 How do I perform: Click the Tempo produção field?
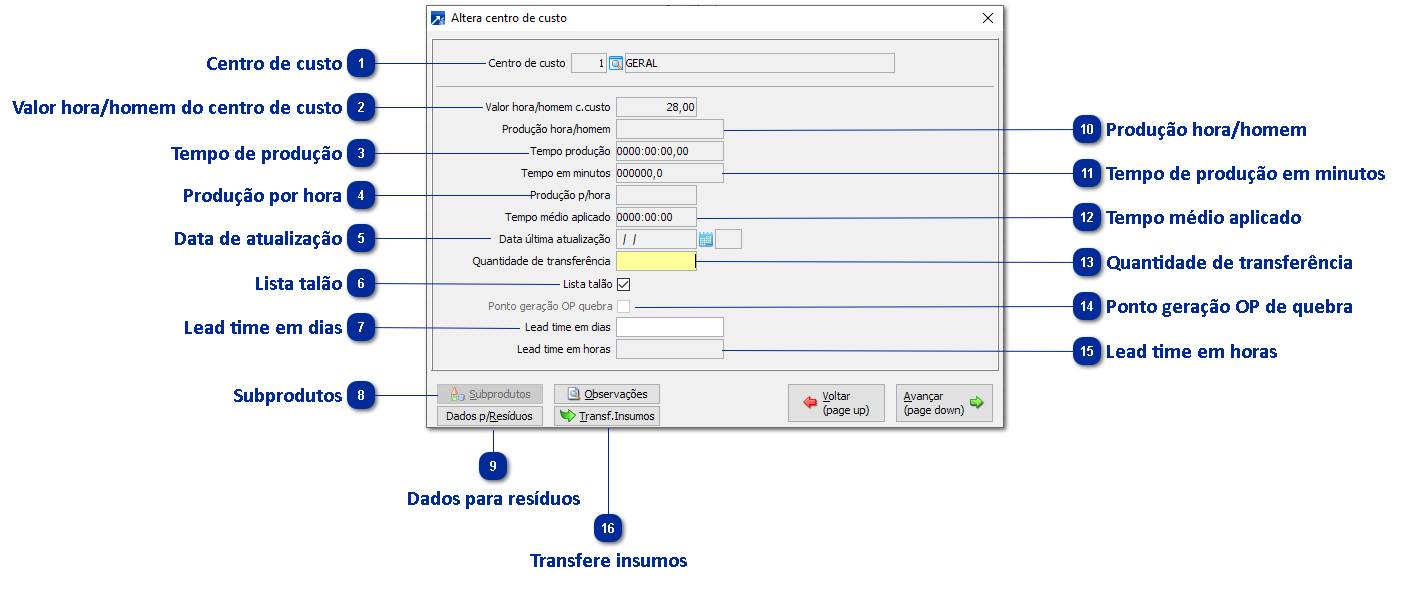point(669,151)
